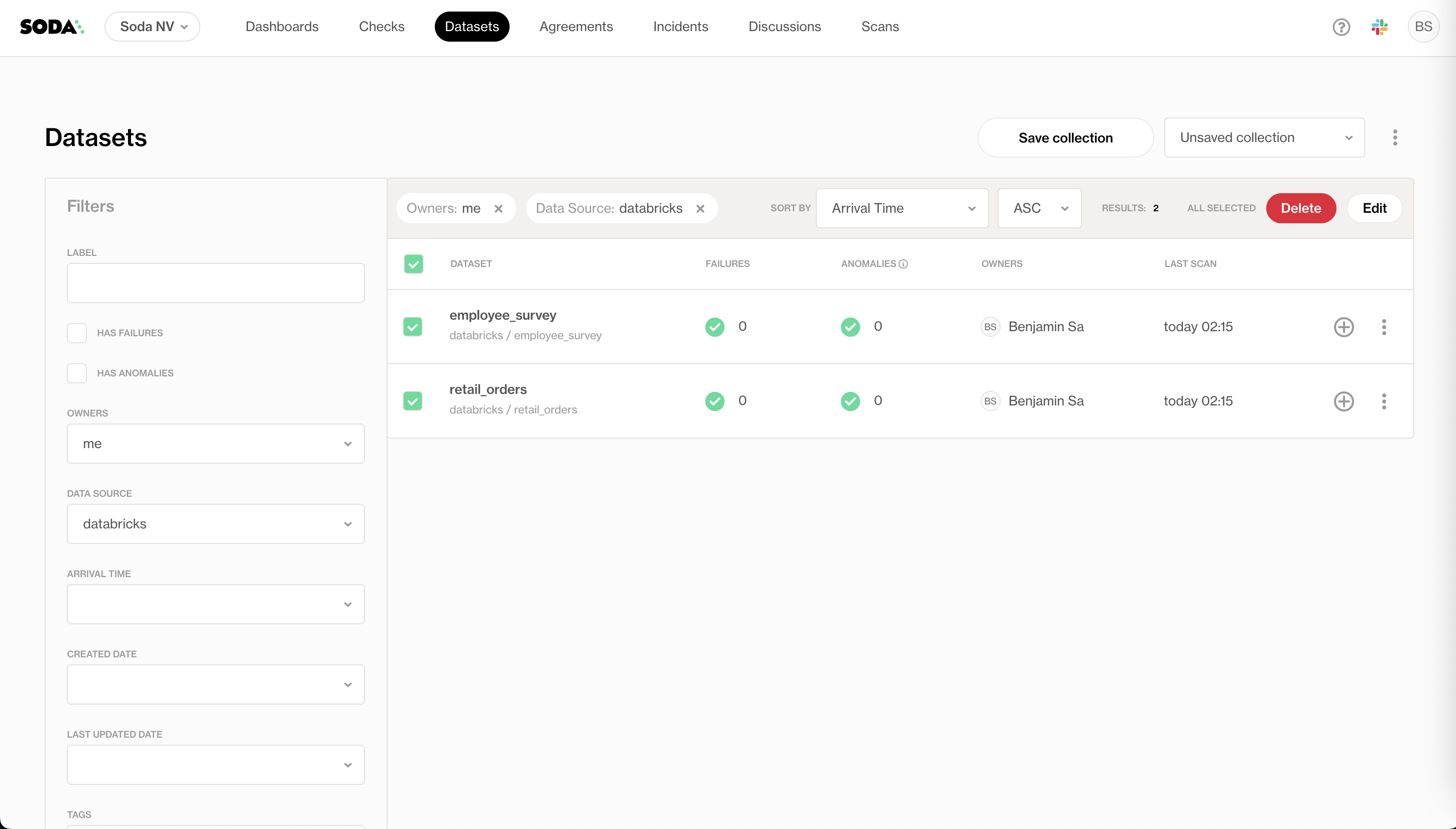Remove the Owners: me filter chip

(499, 208)
